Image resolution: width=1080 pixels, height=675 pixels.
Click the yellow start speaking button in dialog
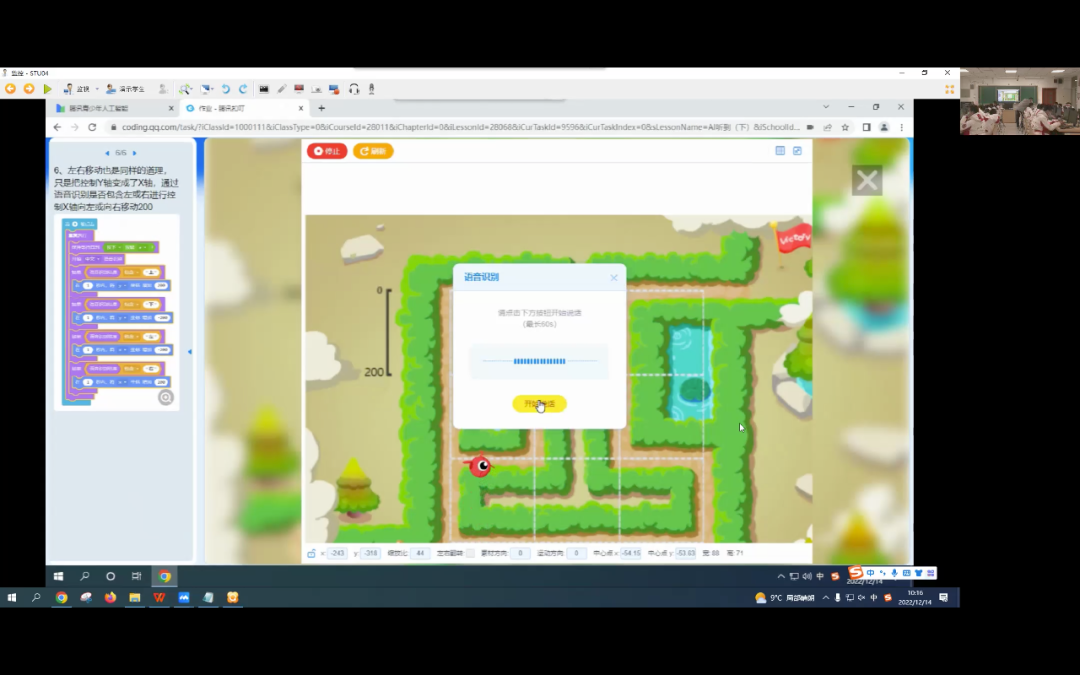tap(539, 404)
